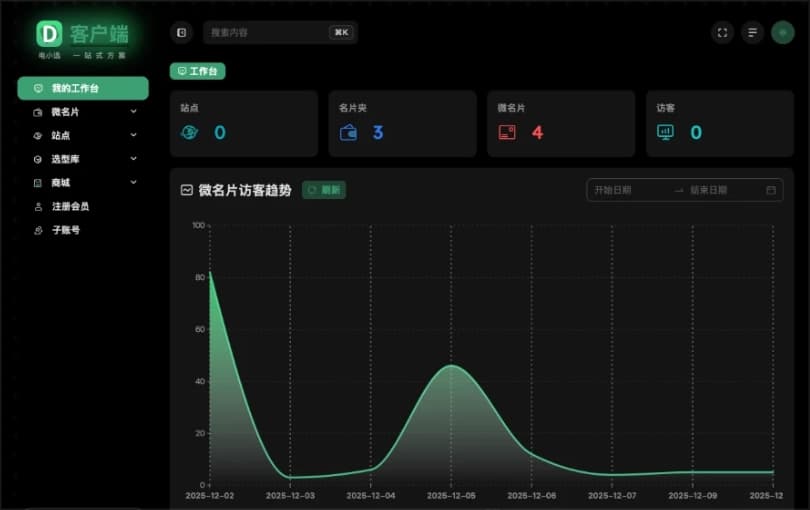Open the green user avatar
810x510 pixels.
[x=783, y=33]
